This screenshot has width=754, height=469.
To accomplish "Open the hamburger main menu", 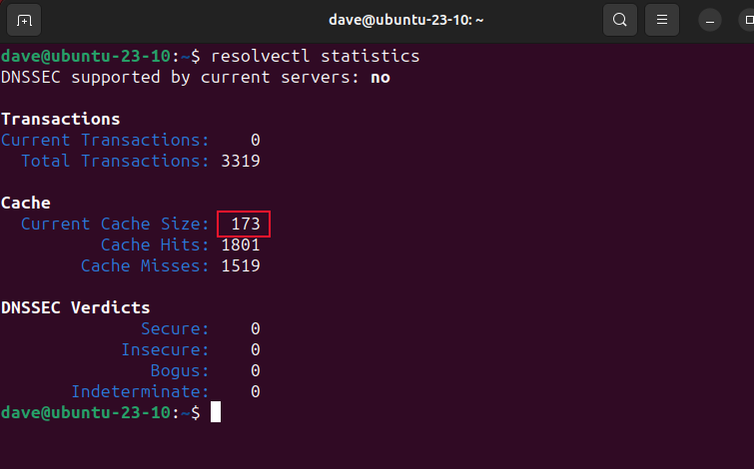I will [660, 20].
